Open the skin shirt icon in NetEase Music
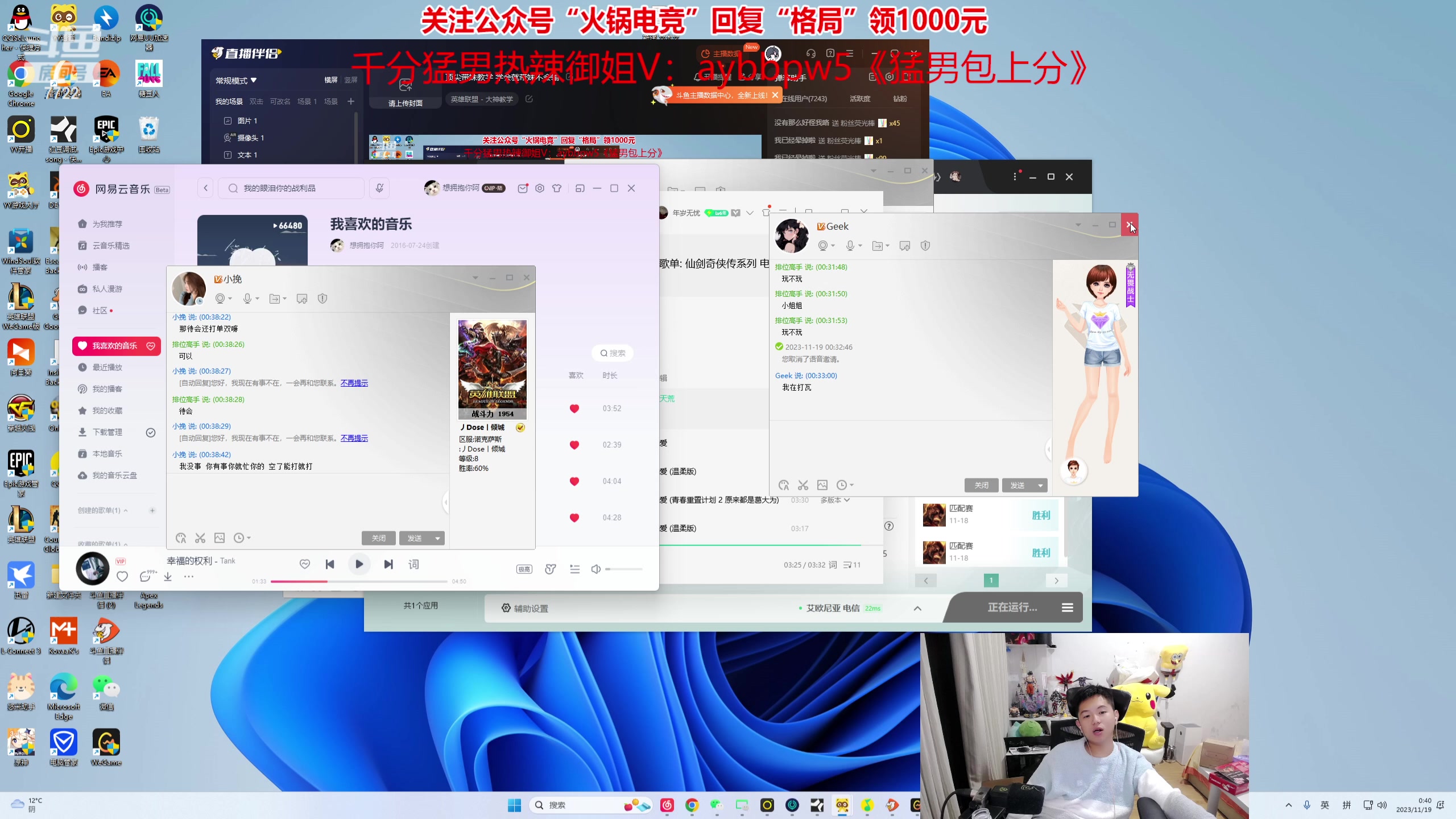 (x=557, y=188)
